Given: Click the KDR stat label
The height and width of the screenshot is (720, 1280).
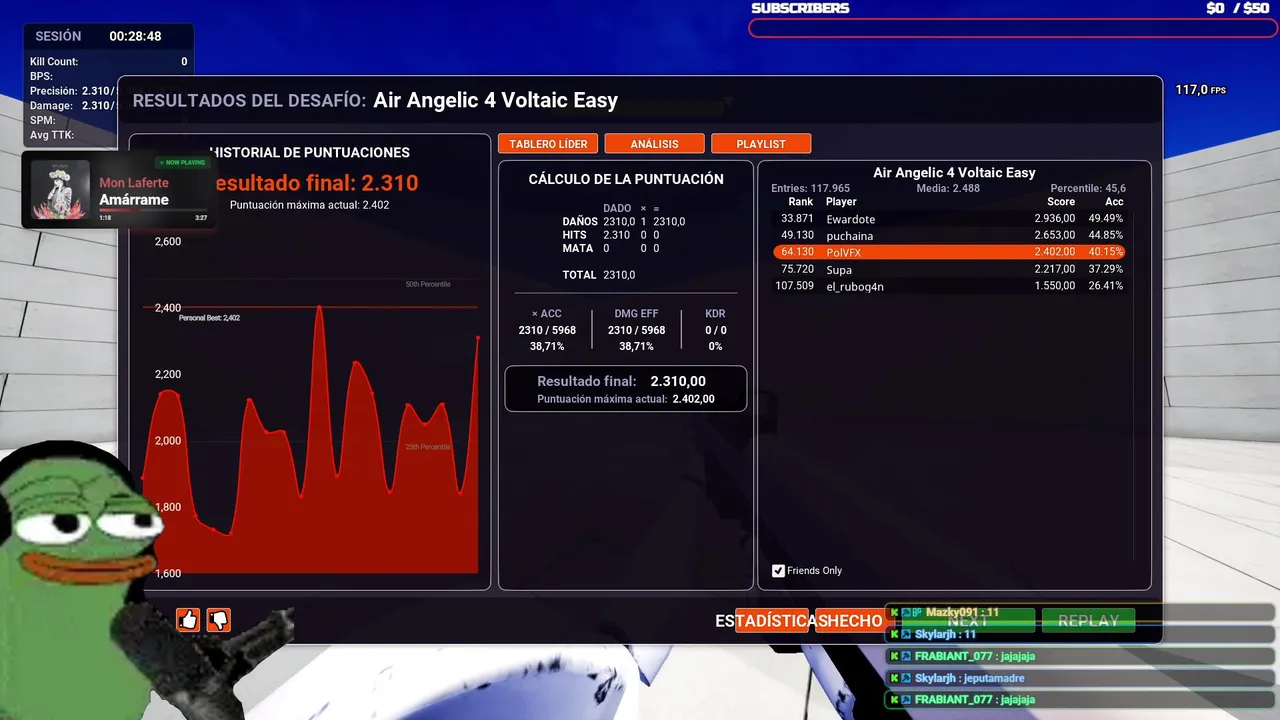Looking at the screenshot, I should (x=715, y=314).
